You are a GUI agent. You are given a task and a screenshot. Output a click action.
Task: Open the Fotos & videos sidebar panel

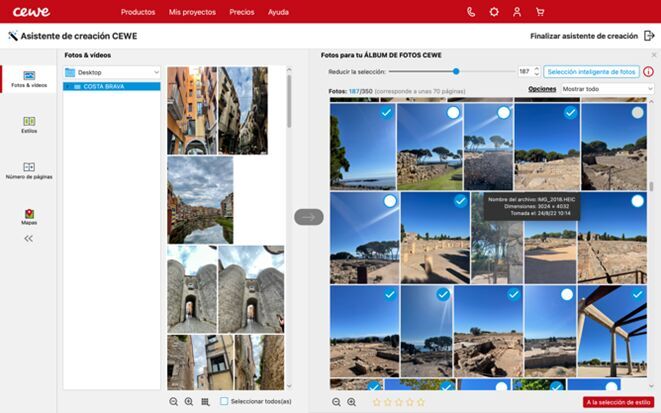click(28, 79)
